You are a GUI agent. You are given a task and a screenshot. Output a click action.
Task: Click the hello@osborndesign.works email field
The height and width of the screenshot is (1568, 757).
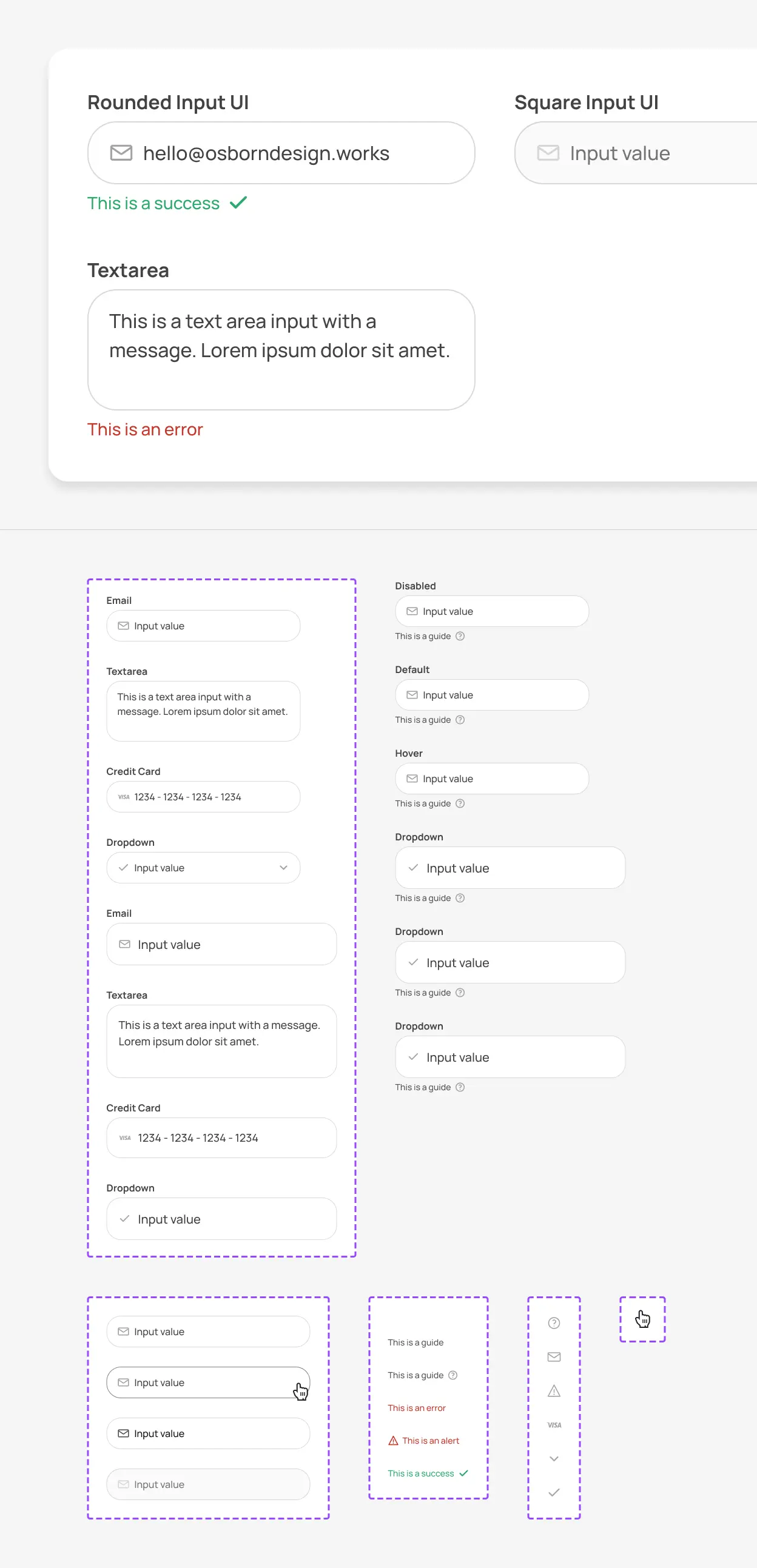tap(281, 153)
